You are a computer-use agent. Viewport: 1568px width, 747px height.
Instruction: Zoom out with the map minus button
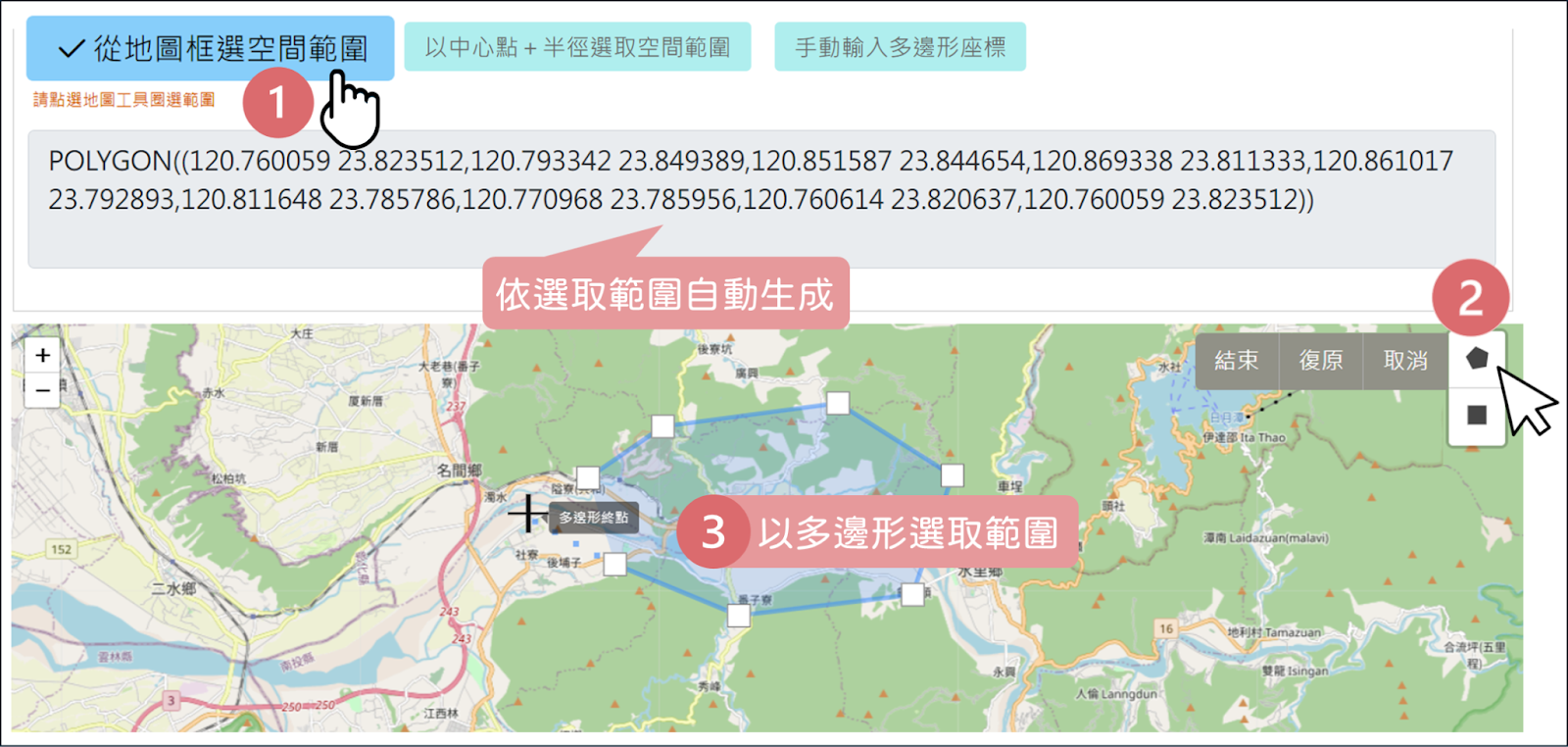[x=43, y=390]
